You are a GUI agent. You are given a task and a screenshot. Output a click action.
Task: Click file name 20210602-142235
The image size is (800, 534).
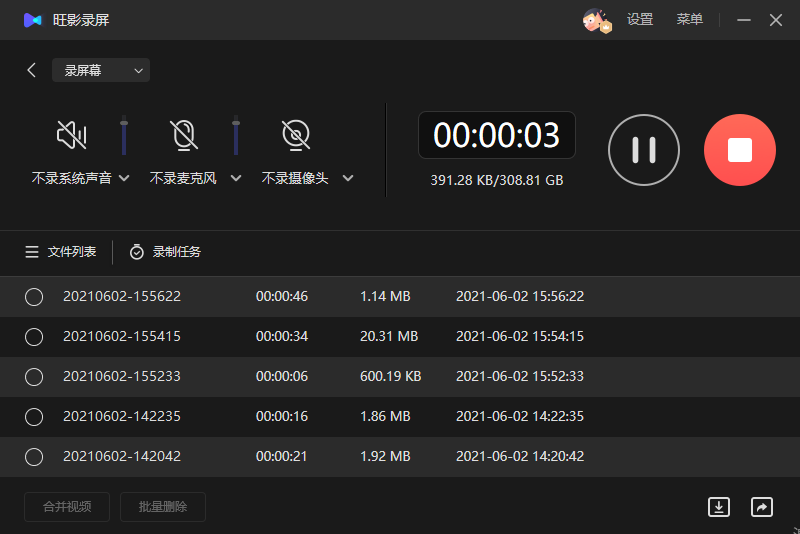coord(122,416)
